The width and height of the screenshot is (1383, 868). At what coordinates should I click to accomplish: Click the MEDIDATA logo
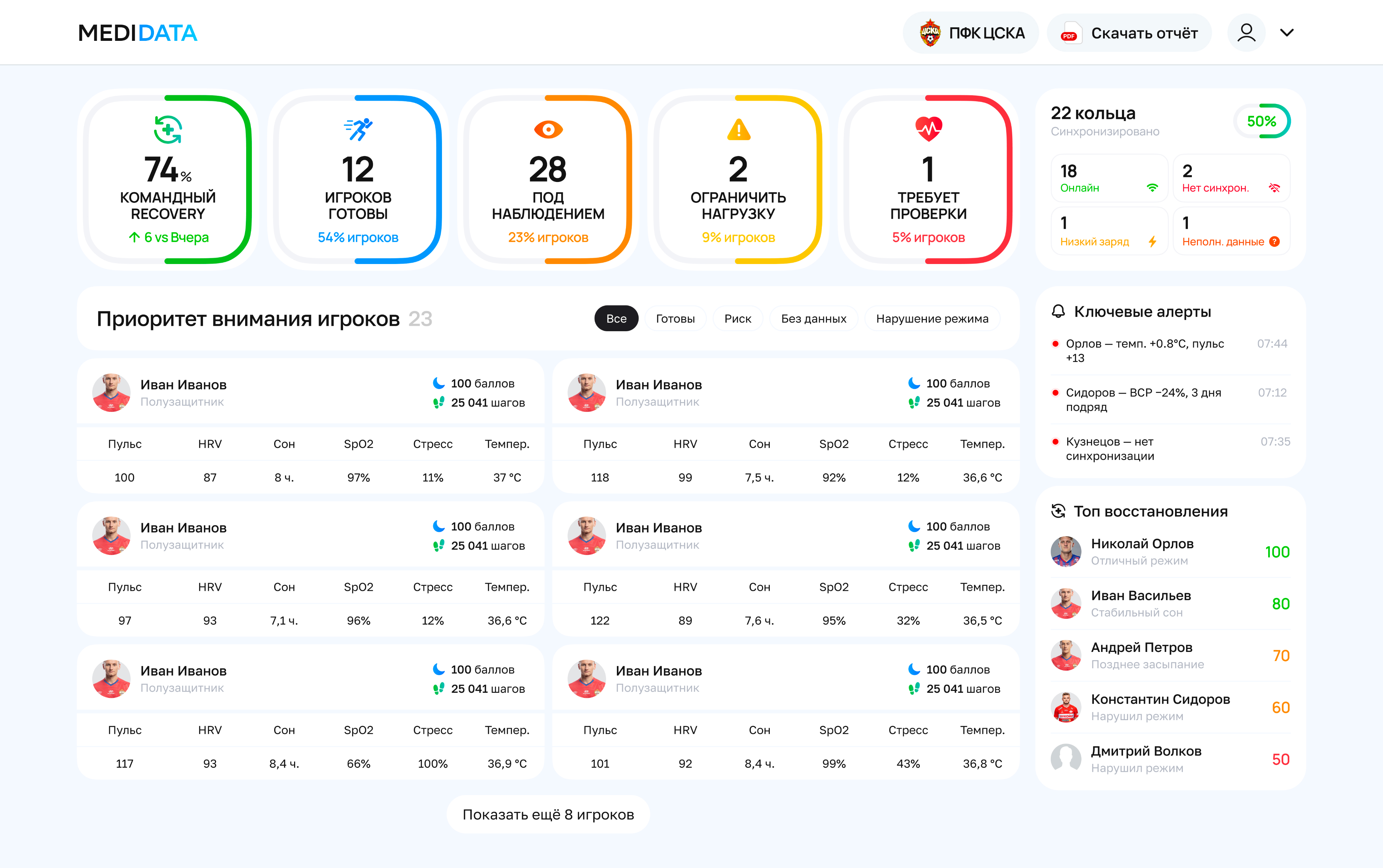click(x=138, y=33)
